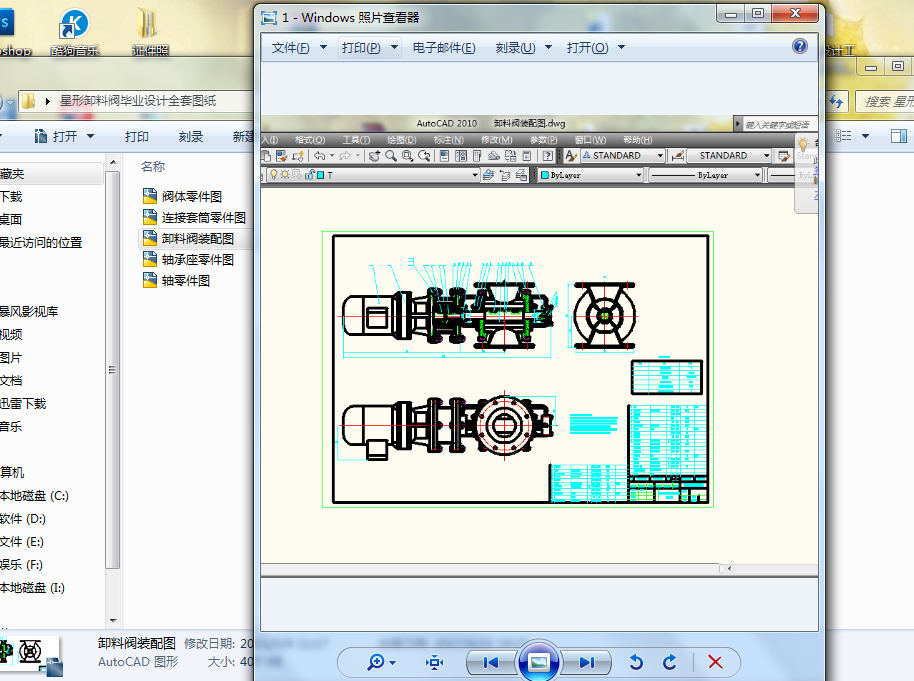The height and width of the screenshot is (681, 914).
Task: Click the folder icon in Explorer address bar
Action: (29, 101)
